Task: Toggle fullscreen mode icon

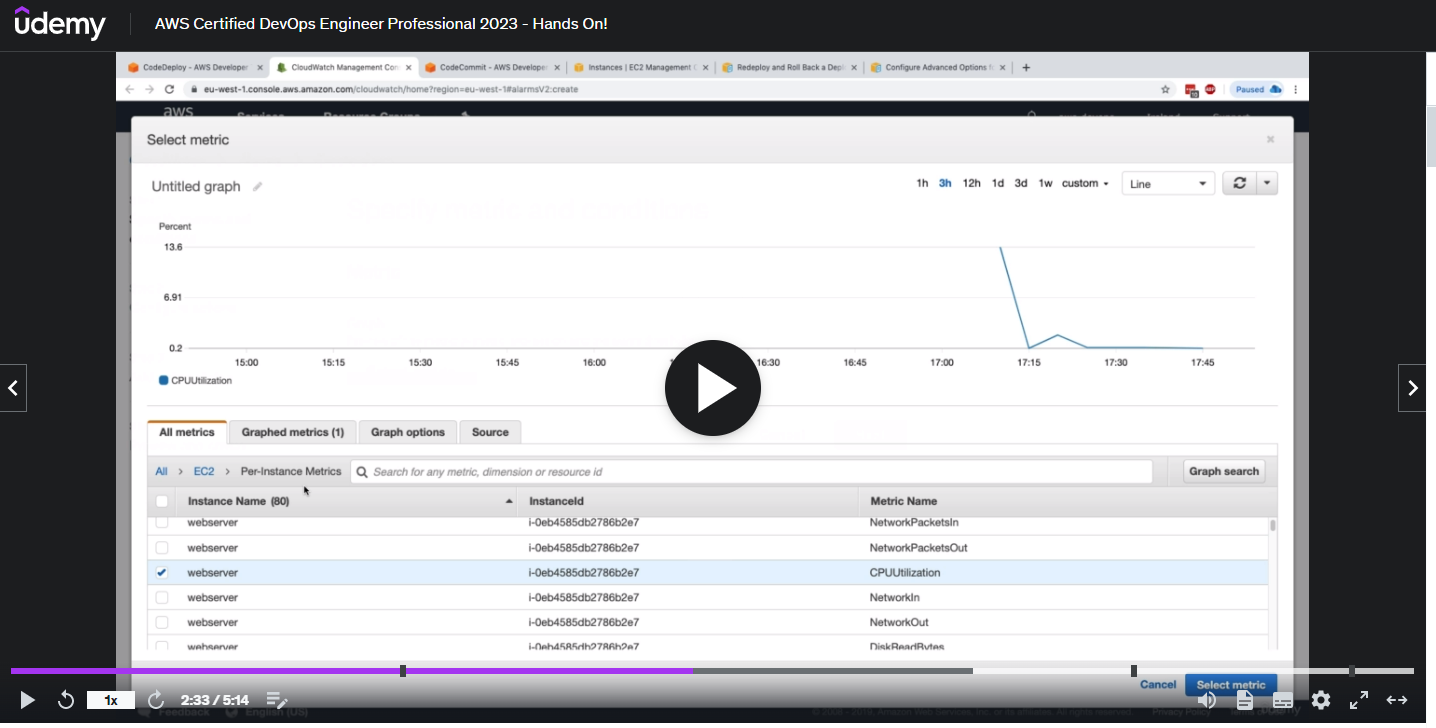Action: [x=1359, y=700]
